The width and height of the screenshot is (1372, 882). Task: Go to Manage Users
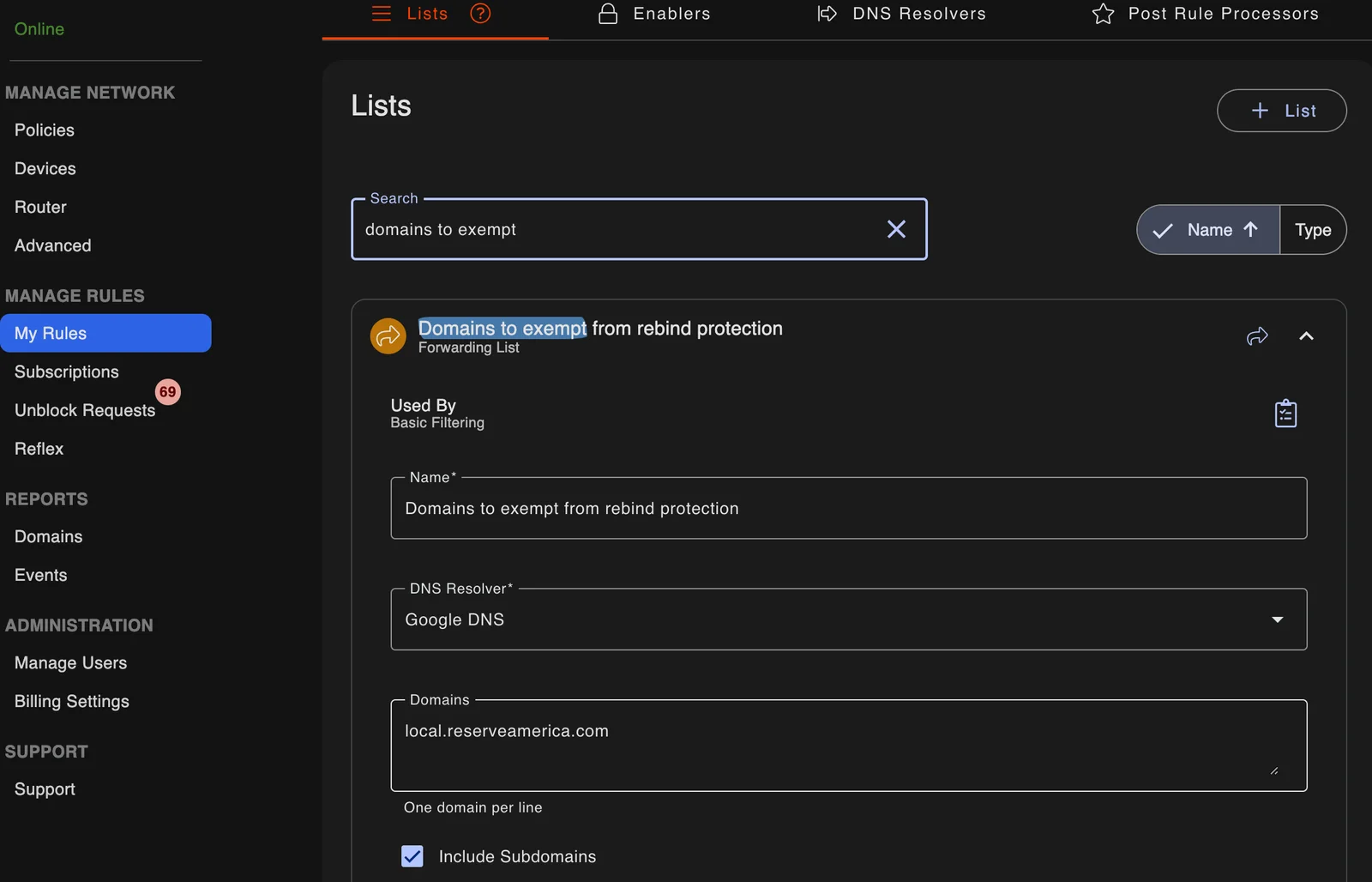70,663
